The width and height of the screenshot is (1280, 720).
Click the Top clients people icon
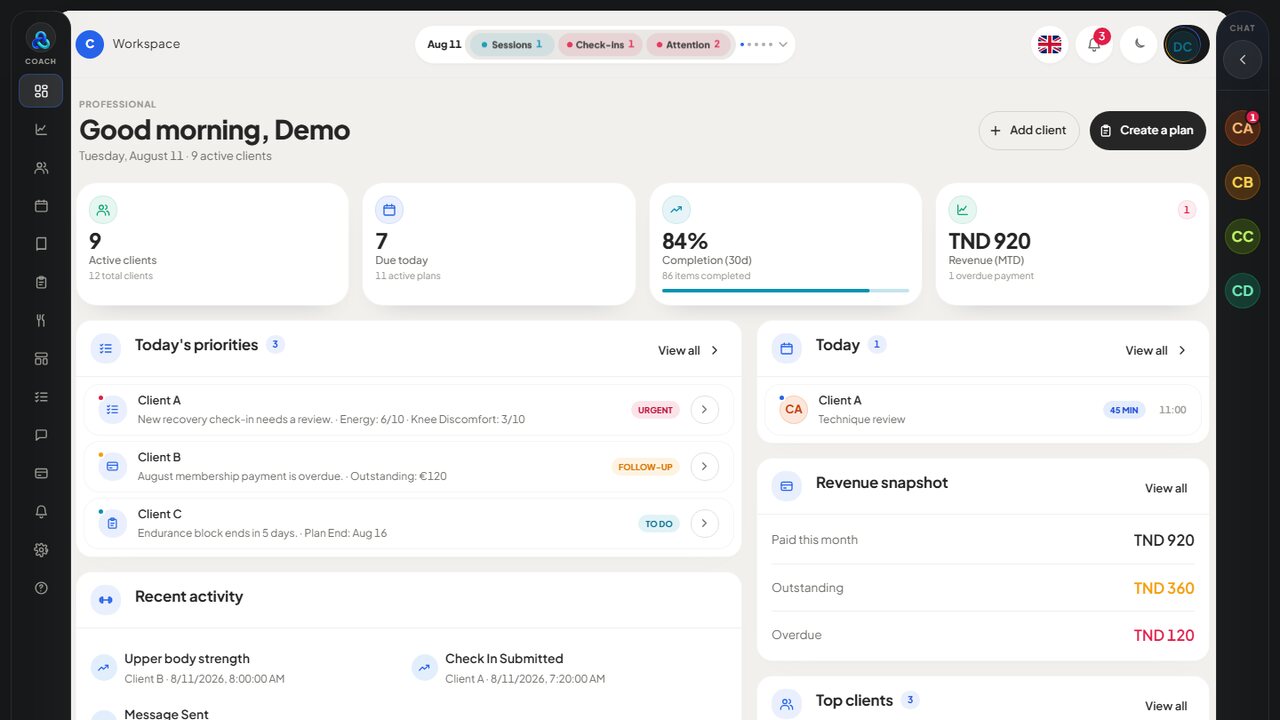[x=786, y=705]
